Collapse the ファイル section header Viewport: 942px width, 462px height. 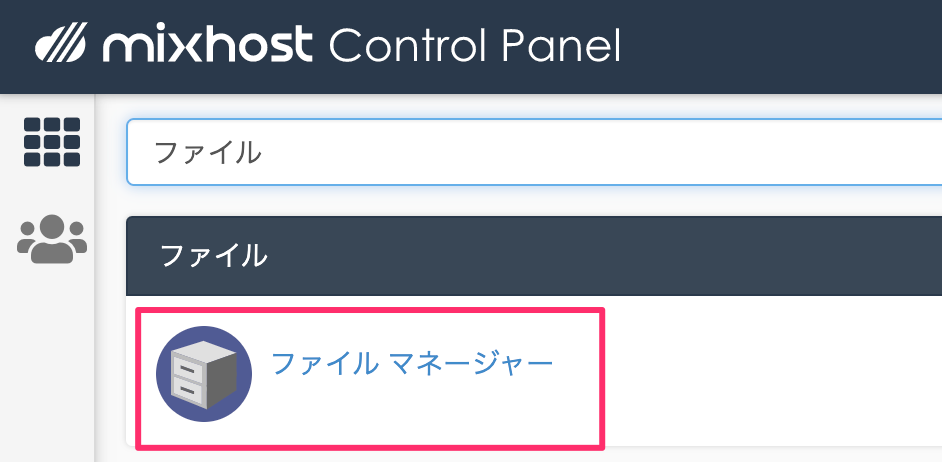point(534,257)
